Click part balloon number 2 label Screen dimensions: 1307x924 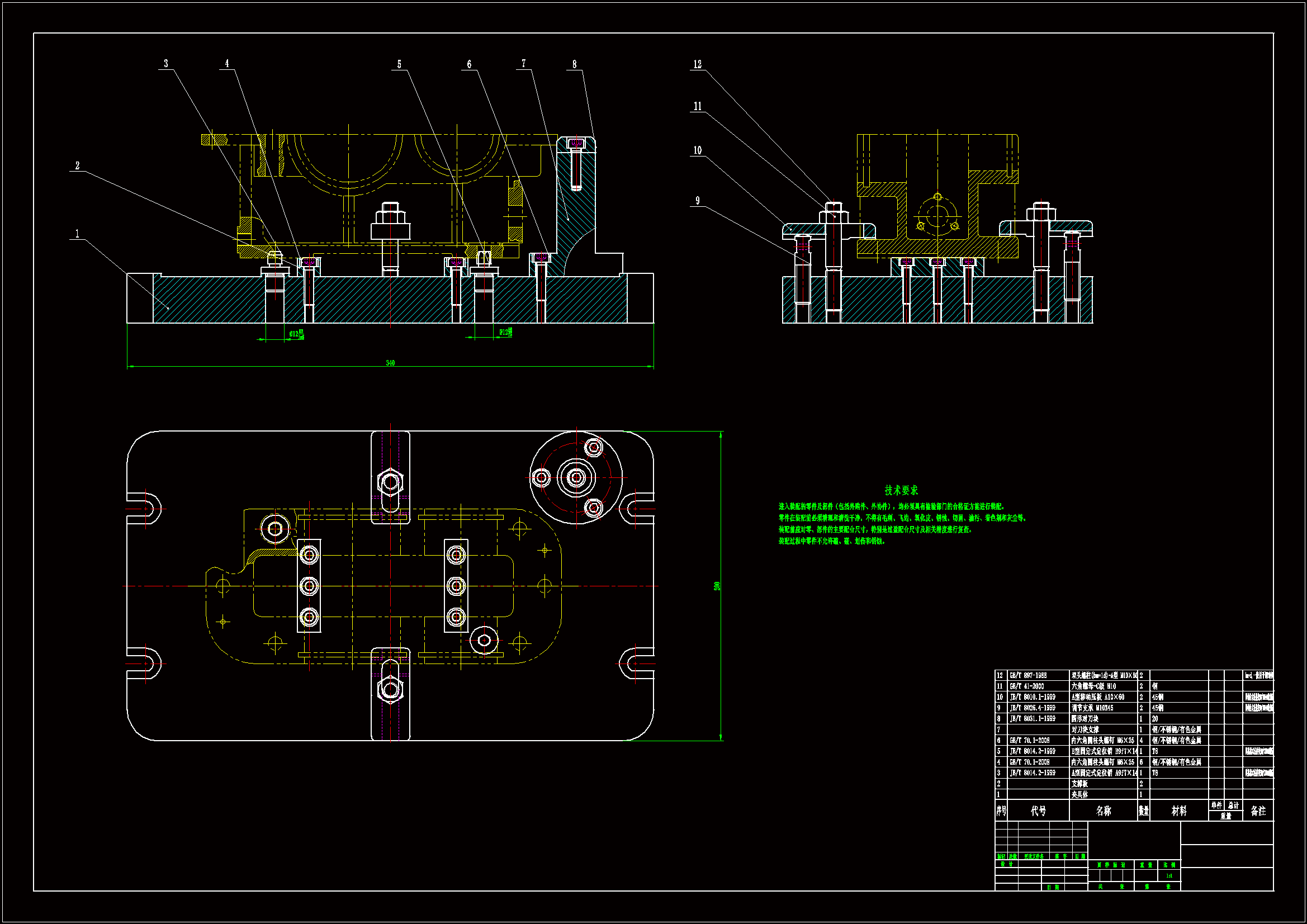coord(77,165)
